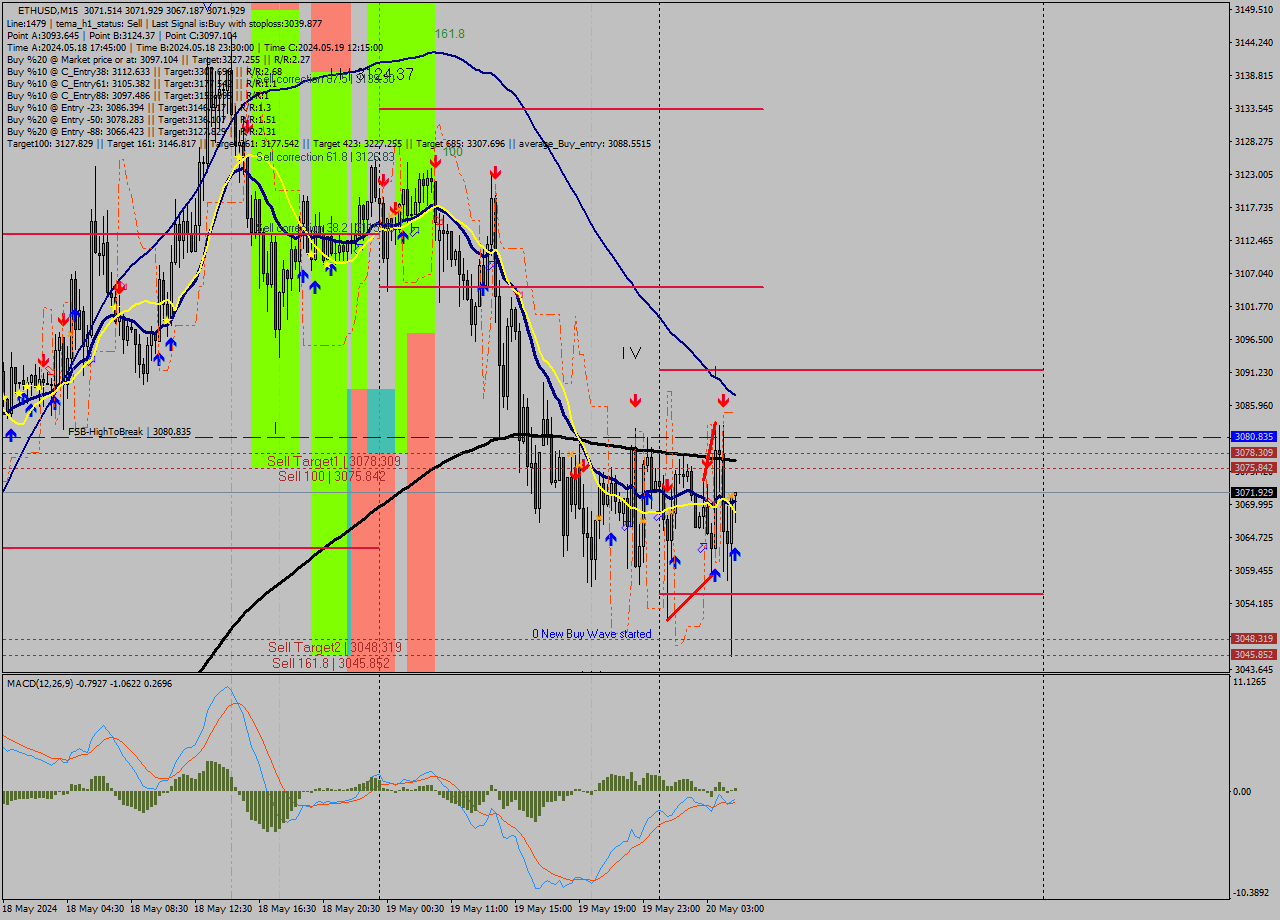Click the hollow blue arrow signal near the recent low
The height and width of the screenshot is (920, 1280).
[702, 548]
